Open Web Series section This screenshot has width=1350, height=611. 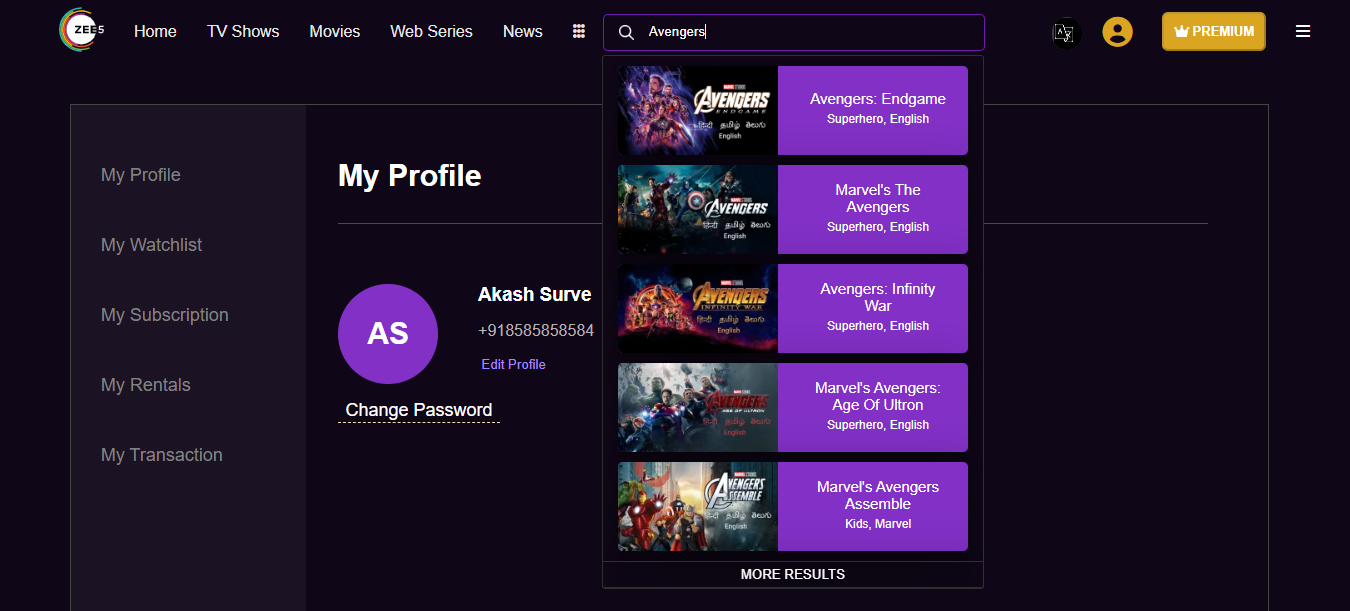click(x=431, y=31)
